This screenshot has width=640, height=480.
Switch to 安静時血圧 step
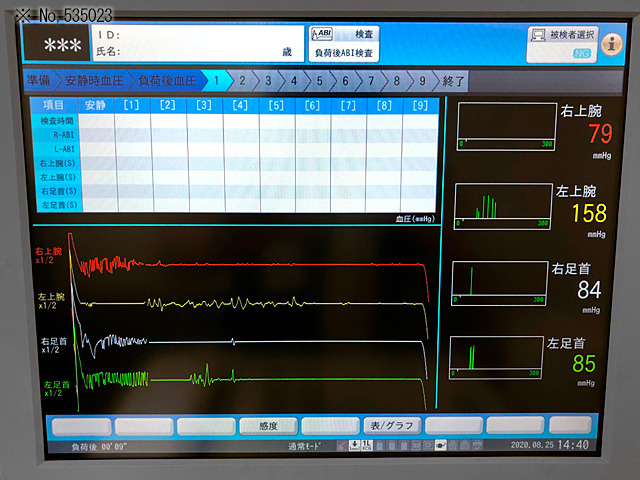(93, 80)
